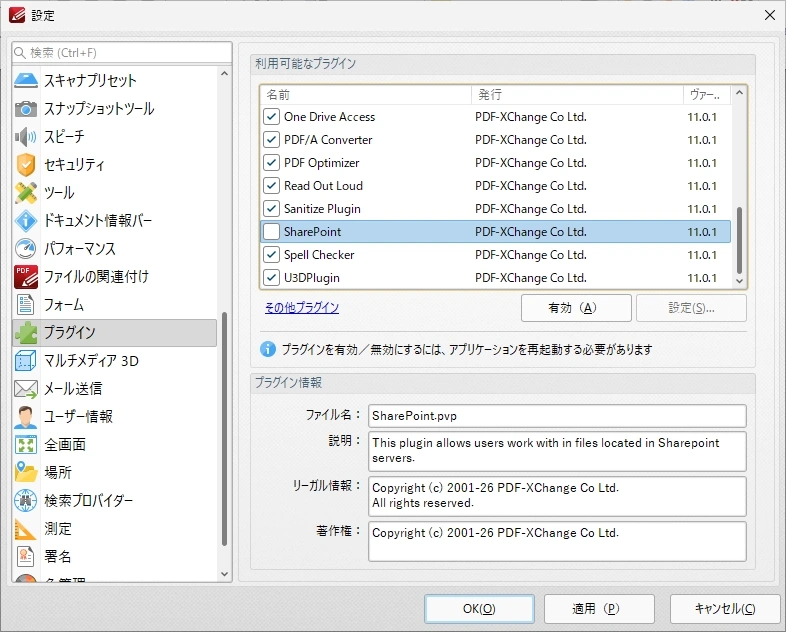Screen dimensions: 786x632
Task: Click the plugins puzzle piece icon
Action: tap(26, 333)
